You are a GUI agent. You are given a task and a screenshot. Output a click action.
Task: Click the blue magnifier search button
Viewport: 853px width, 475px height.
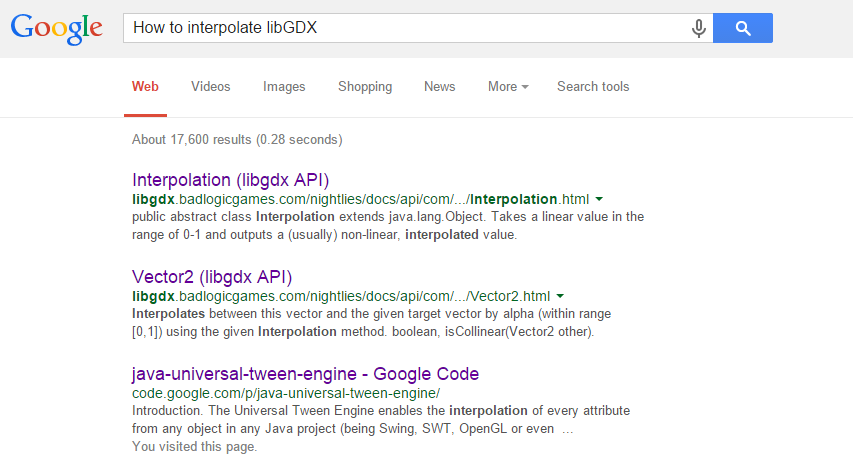click(743, 28)
